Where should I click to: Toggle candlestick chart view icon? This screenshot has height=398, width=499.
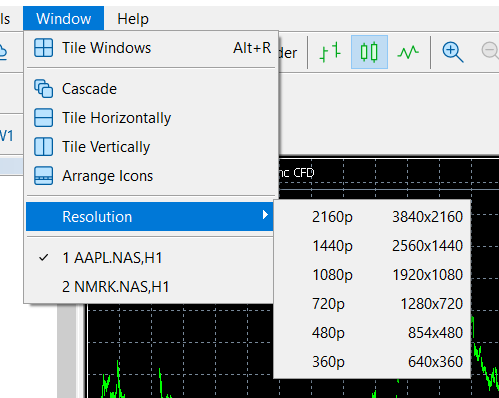click(x=369, y=52)
